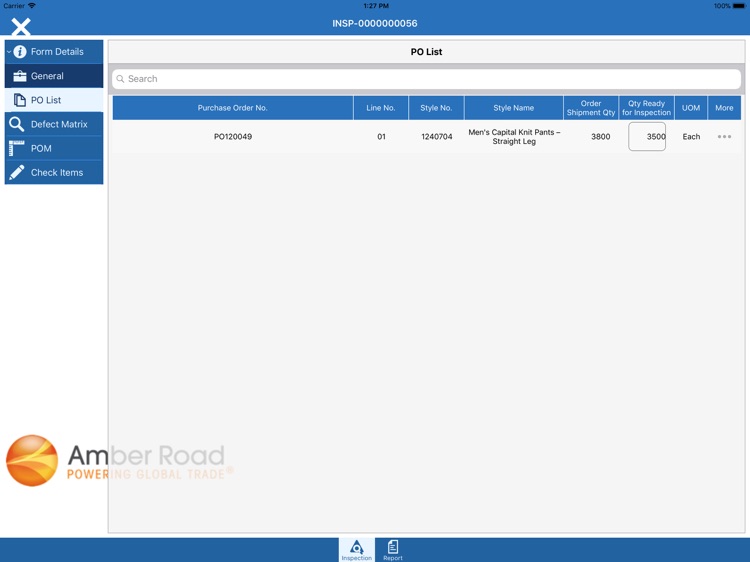Select the Form Details header label

point(57,52)
